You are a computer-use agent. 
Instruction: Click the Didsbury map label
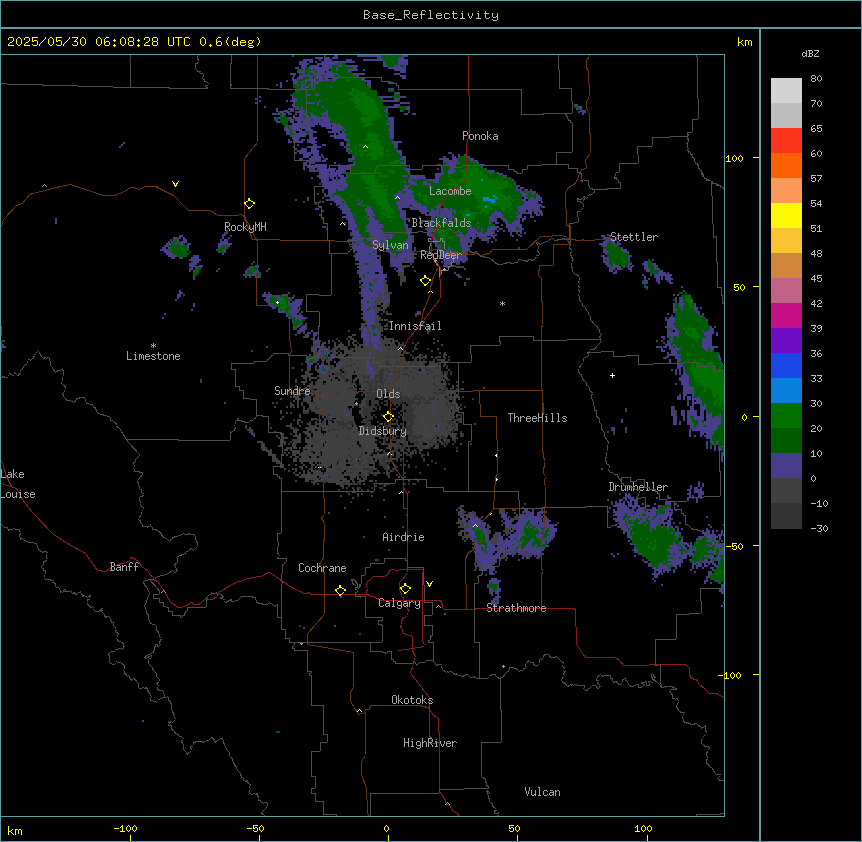pyautogui.click(x=383, y=431)
